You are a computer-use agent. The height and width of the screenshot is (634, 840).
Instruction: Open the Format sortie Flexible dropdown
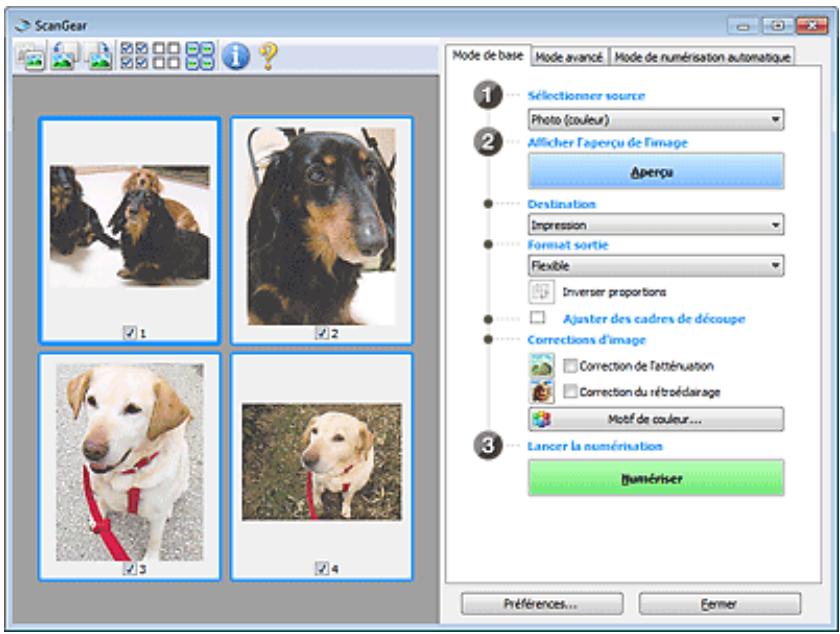pyautogui.click(x=656, y=265)
